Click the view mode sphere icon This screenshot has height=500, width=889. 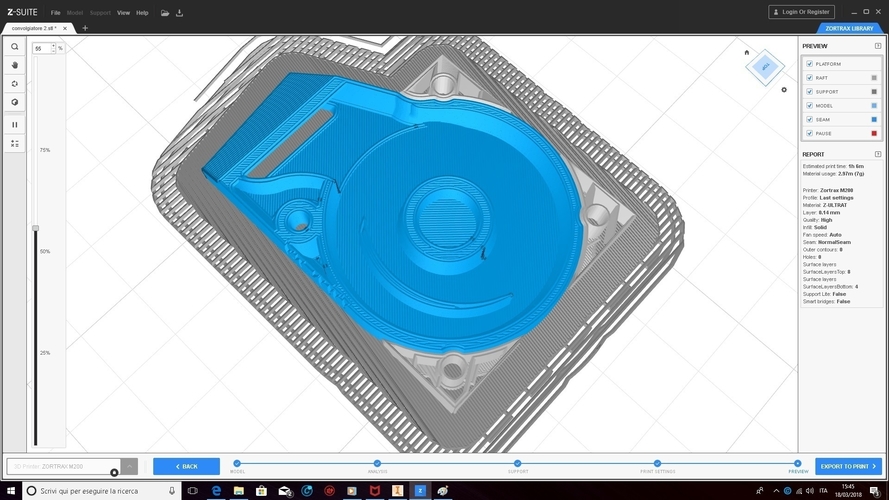click(x=15, y=103)
